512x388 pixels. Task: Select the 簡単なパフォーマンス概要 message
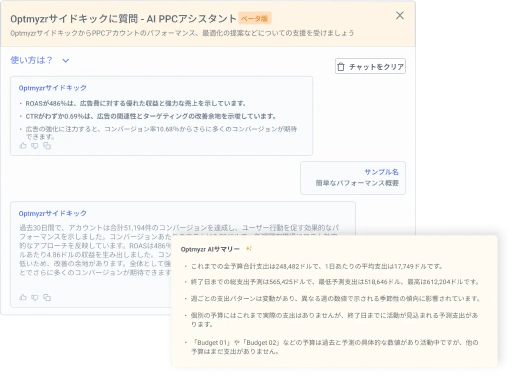coord(357,183)
